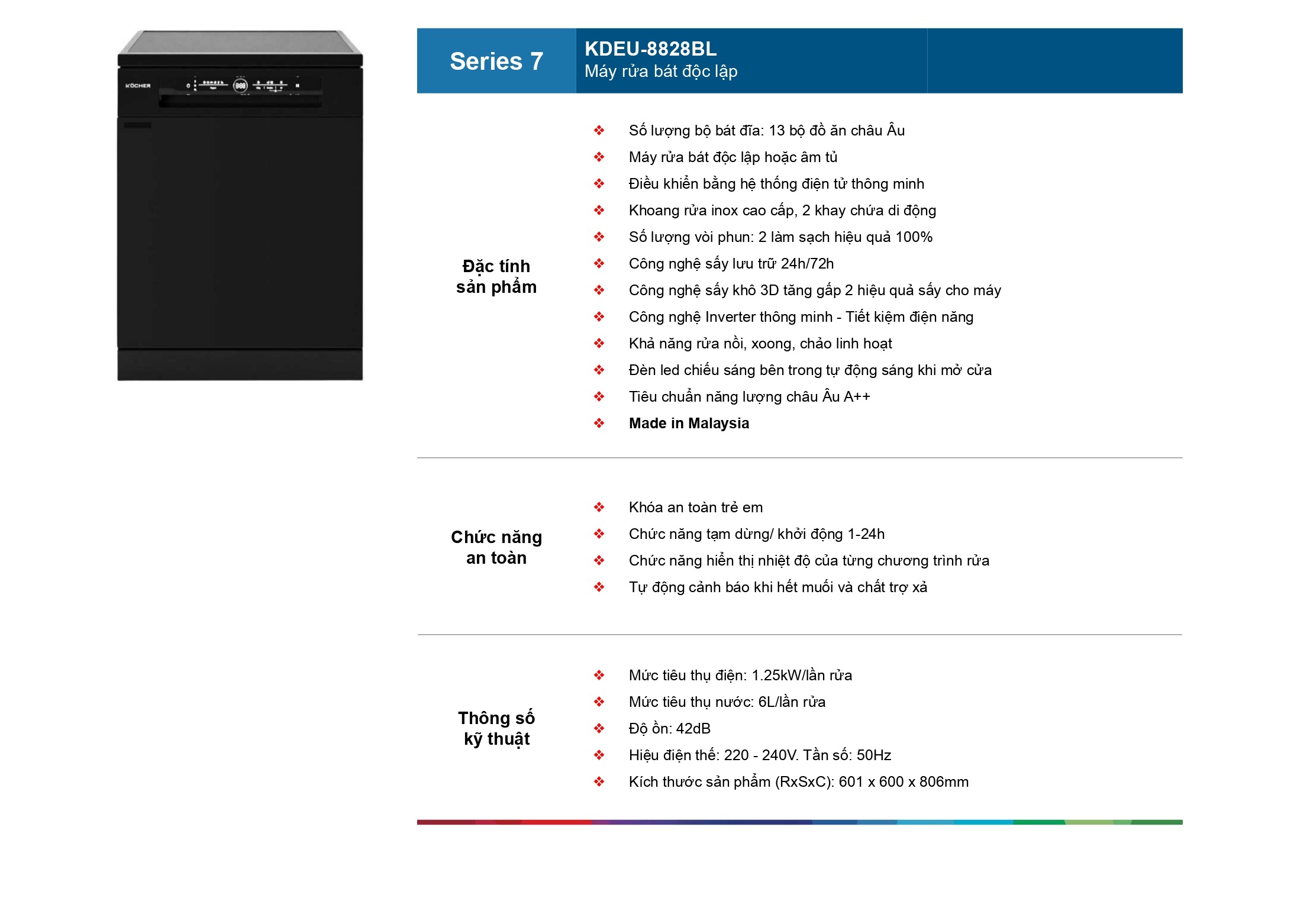This screenshot has height=924, width=1307.
Task: Click the bullet icon next to 'Khóa an toàn trẻ em'
Action: point(599,508)
